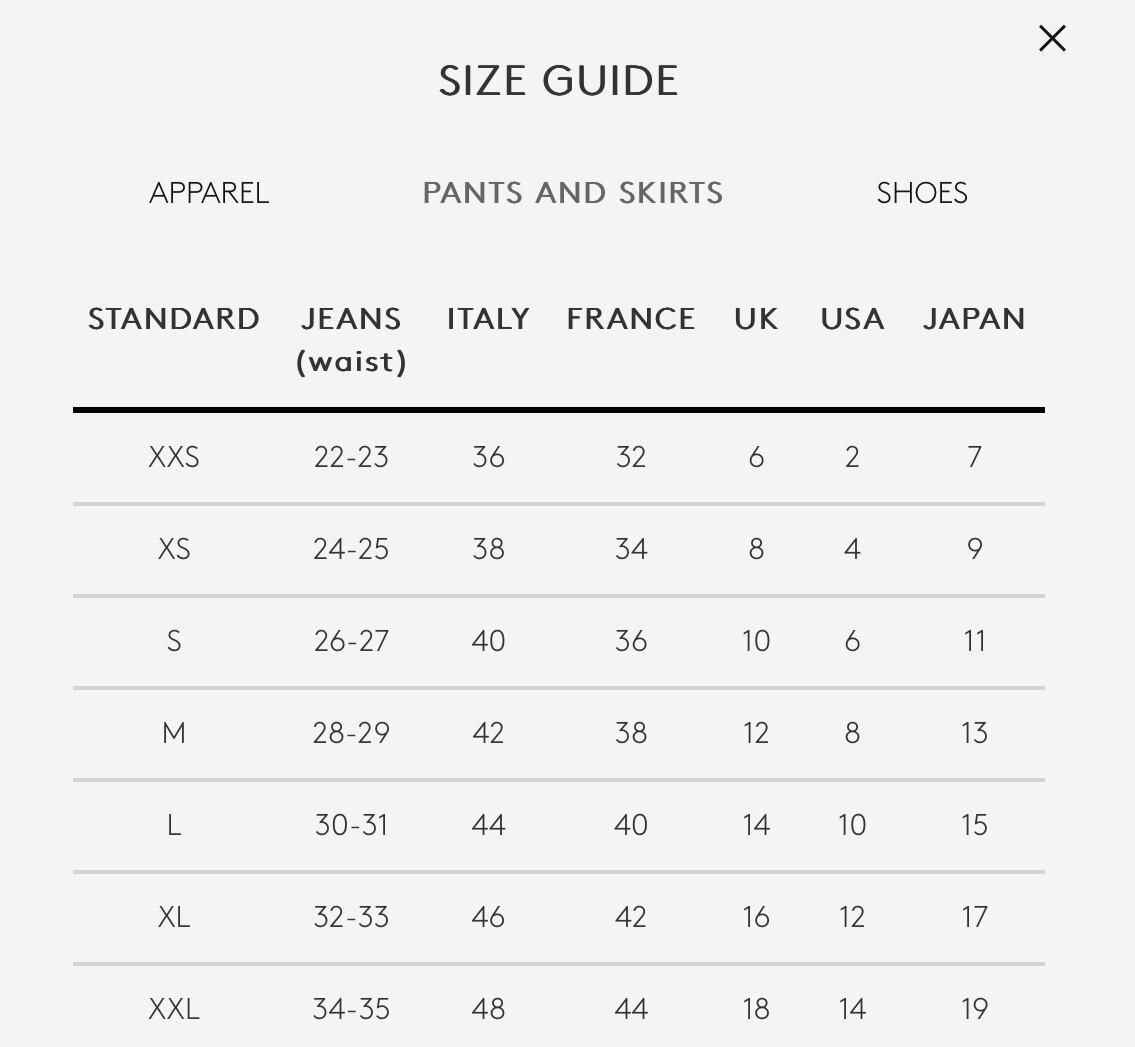The width and height of the screenshot is (1135, 1047).
Task: Close the Size Guide dialog
Action: 1052,39
